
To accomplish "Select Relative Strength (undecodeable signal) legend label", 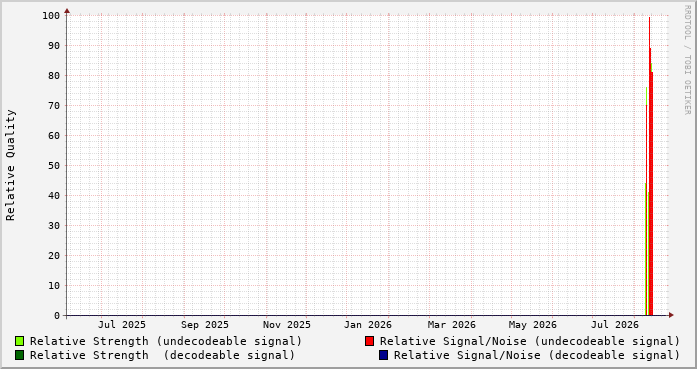I will click(166, 341).
